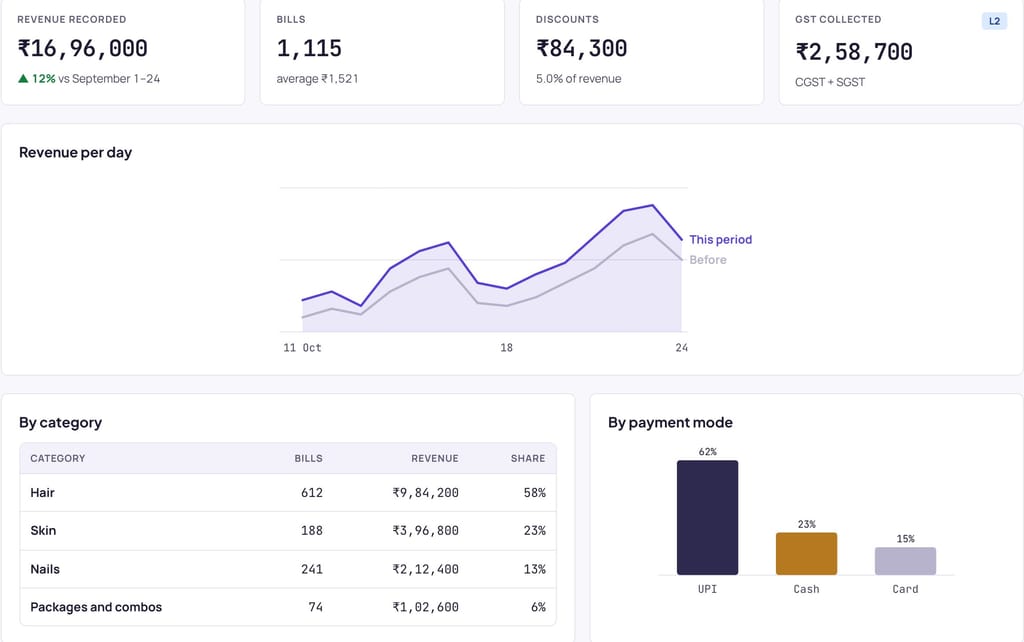Click the Packages revenue ₹1,02,600 cell
The width and height of the screenshot is (1024, 642).
425,607
